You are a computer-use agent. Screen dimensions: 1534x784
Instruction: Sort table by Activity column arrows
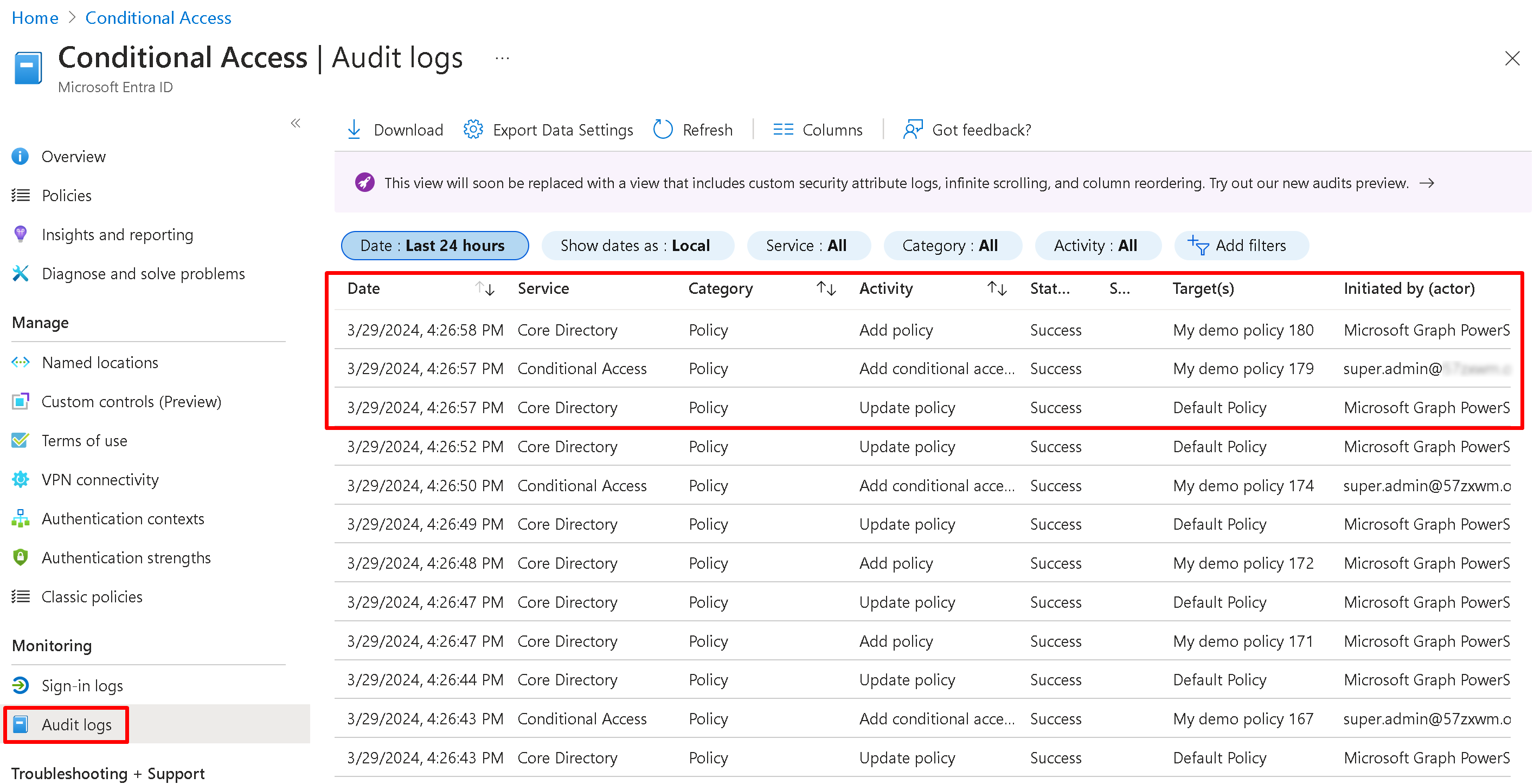pos(996,289)
